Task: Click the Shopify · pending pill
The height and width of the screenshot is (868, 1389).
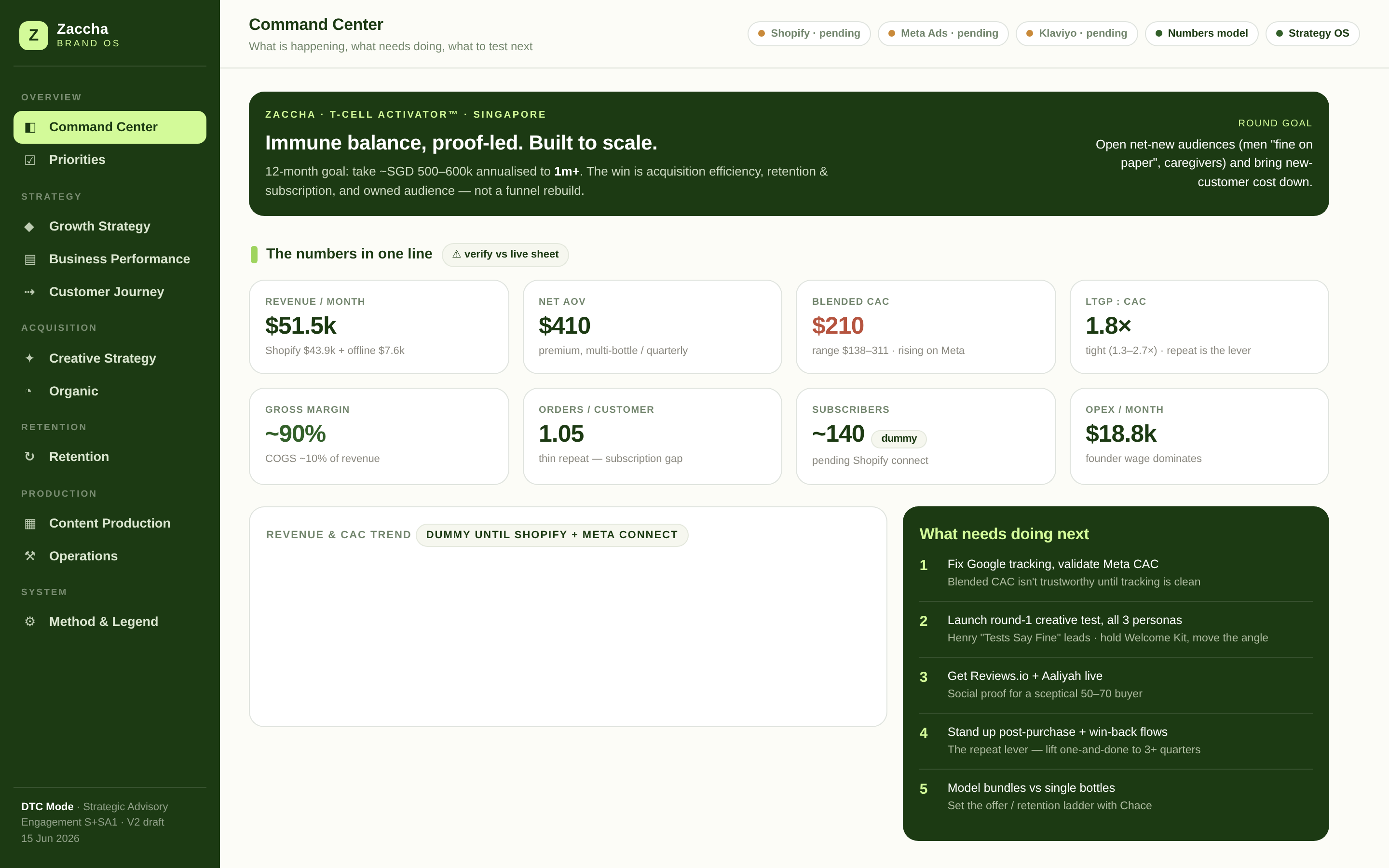Action: 809,33
